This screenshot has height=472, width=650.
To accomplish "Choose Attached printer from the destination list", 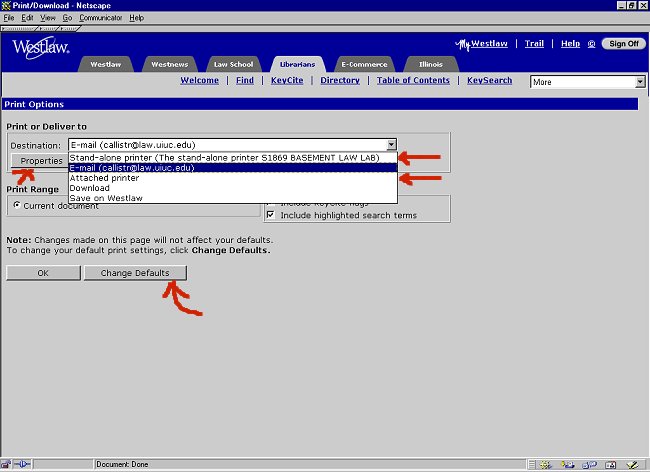I will pos(233,178).
